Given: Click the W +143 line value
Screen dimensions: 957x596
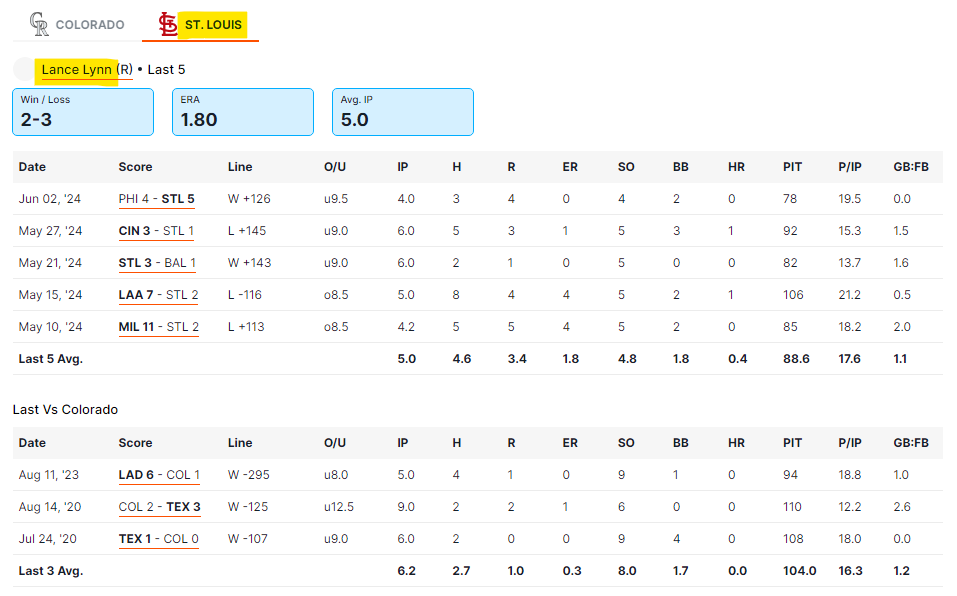Looking at the screenshot, I should tap(250, 263).
